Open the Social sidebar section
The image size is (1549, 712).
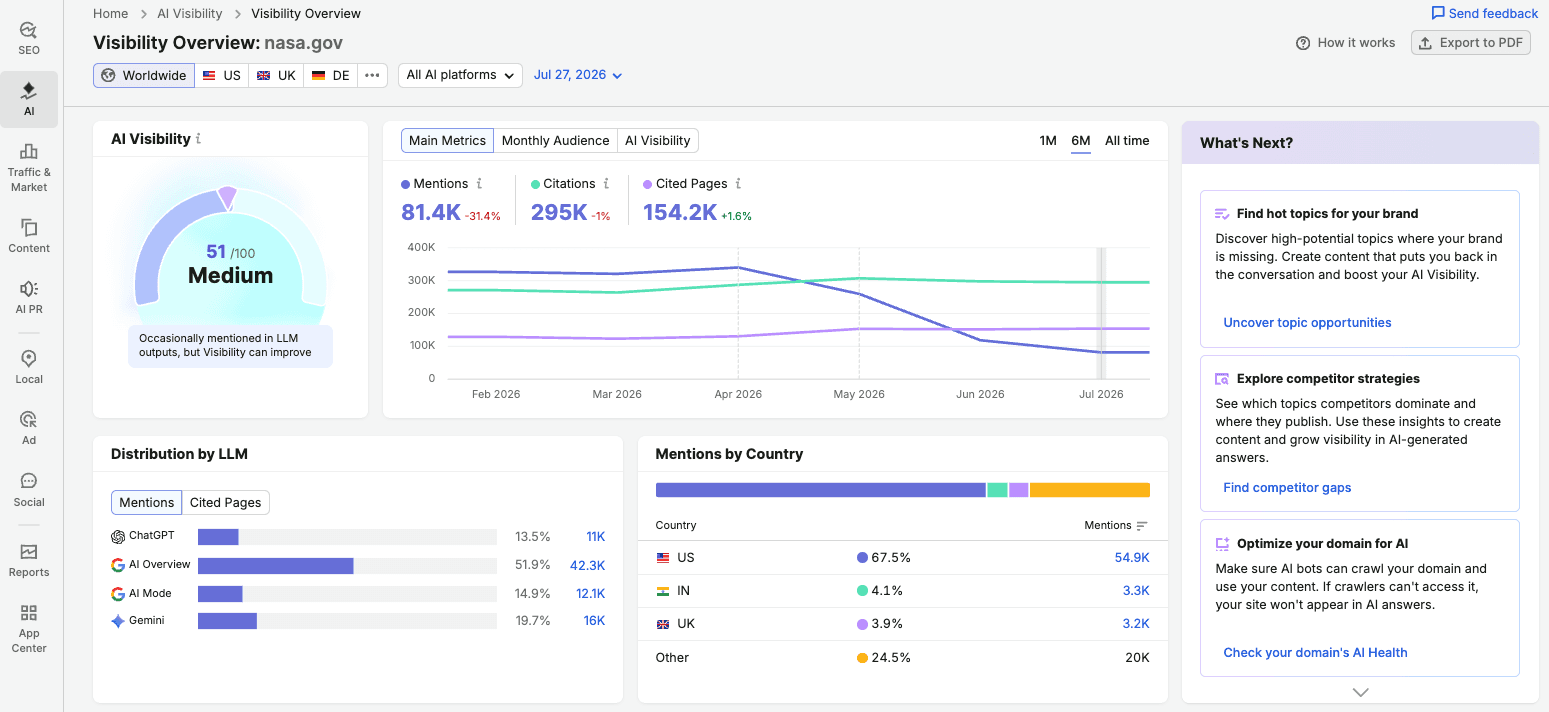[x=29, y=490]
